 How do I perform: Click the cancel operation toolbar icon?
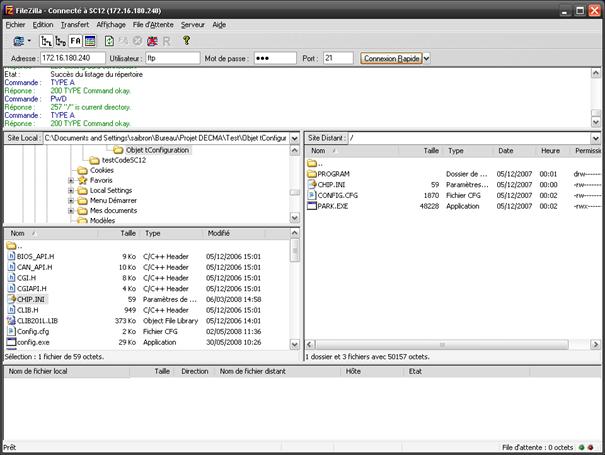point(137,41)
